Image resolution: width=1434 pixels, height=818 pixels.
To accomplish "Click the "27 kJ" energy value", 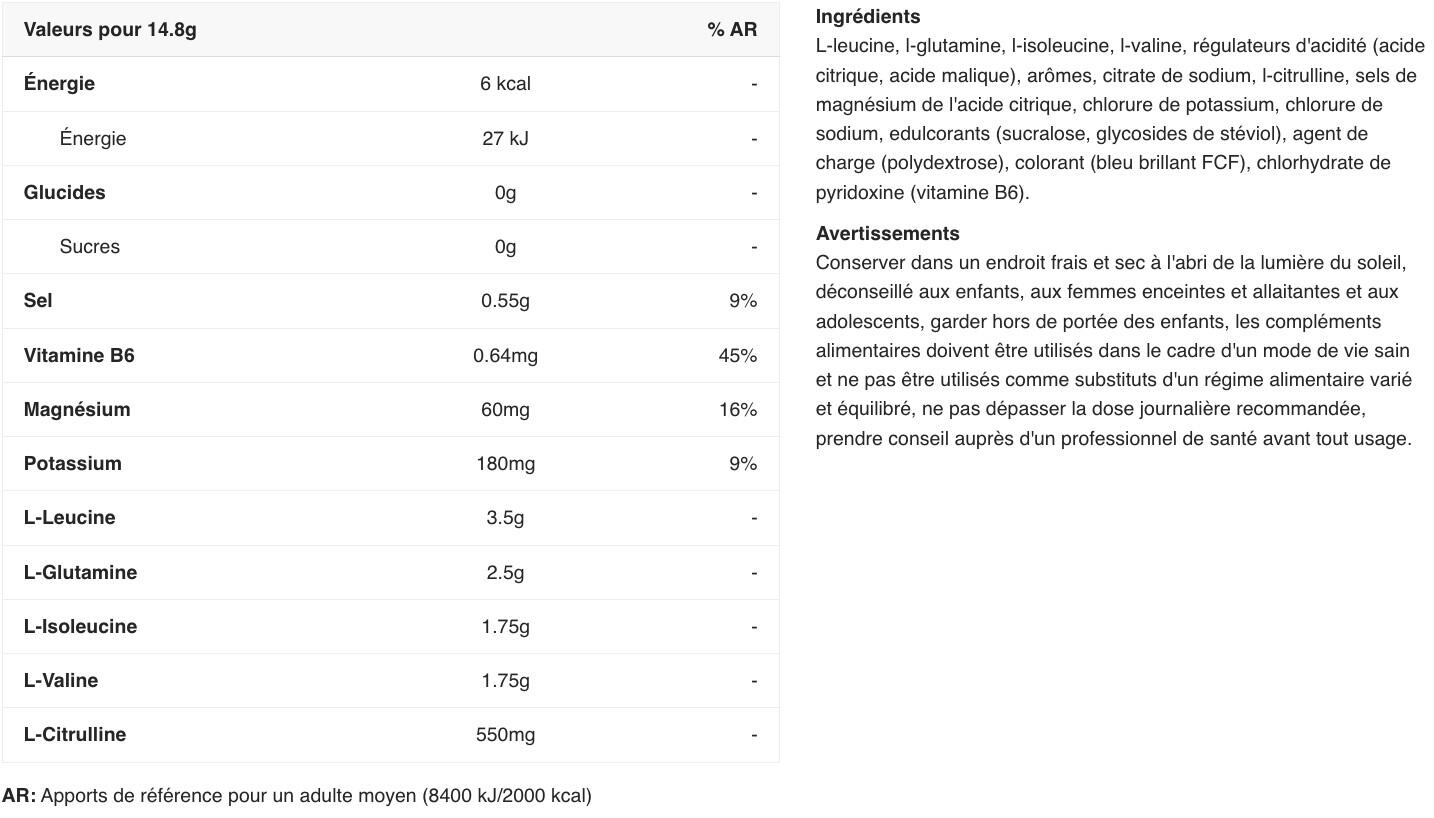I will pos(505,139).
